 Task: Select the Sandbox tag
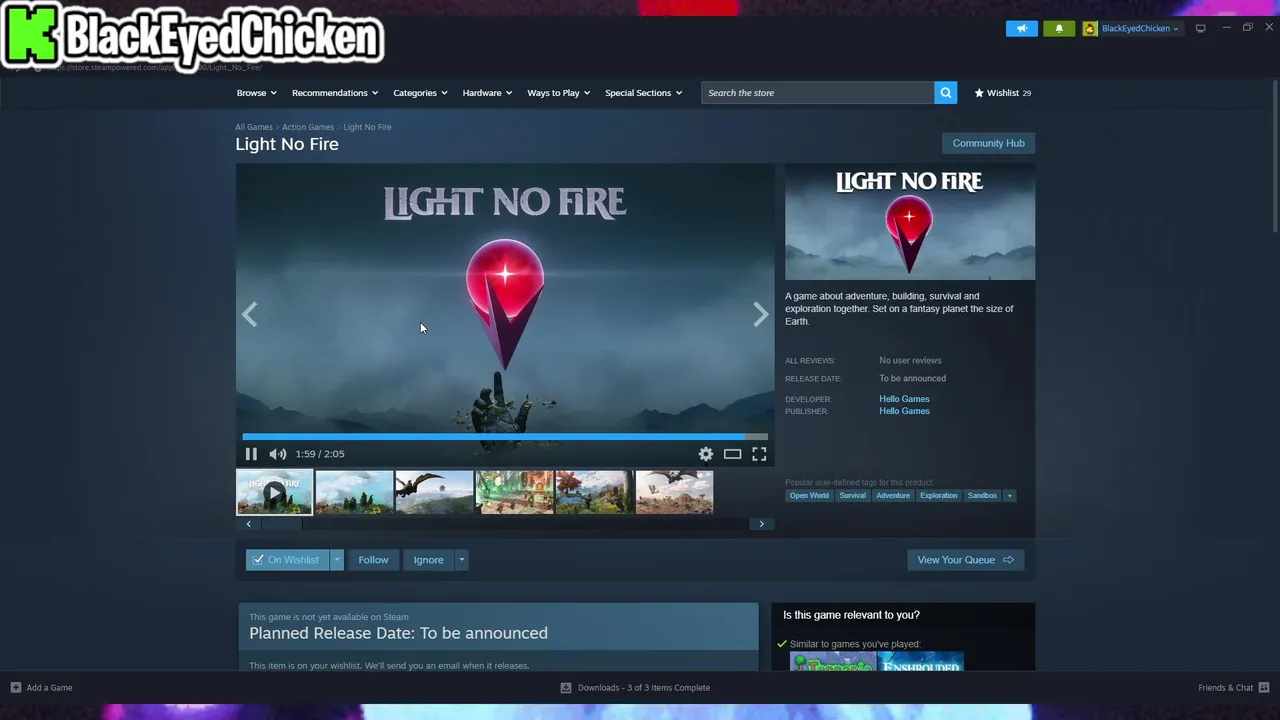point(982,496)
